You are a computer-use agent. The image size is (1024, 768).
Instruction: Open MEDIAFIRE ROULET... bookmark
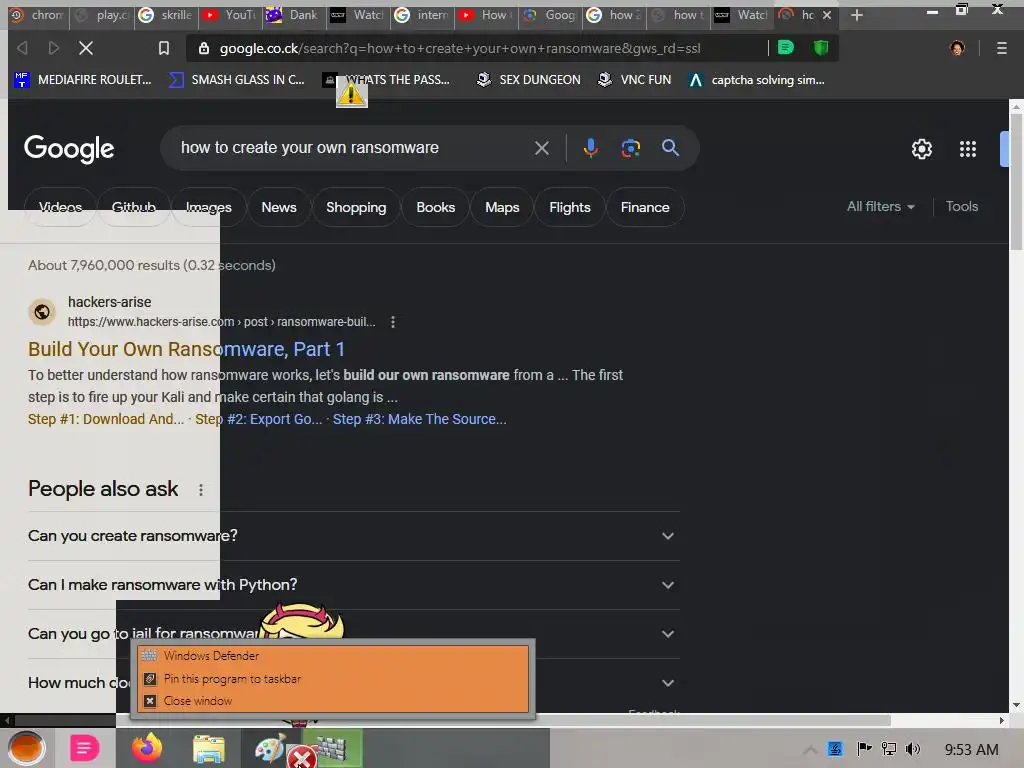coord(82,80)
